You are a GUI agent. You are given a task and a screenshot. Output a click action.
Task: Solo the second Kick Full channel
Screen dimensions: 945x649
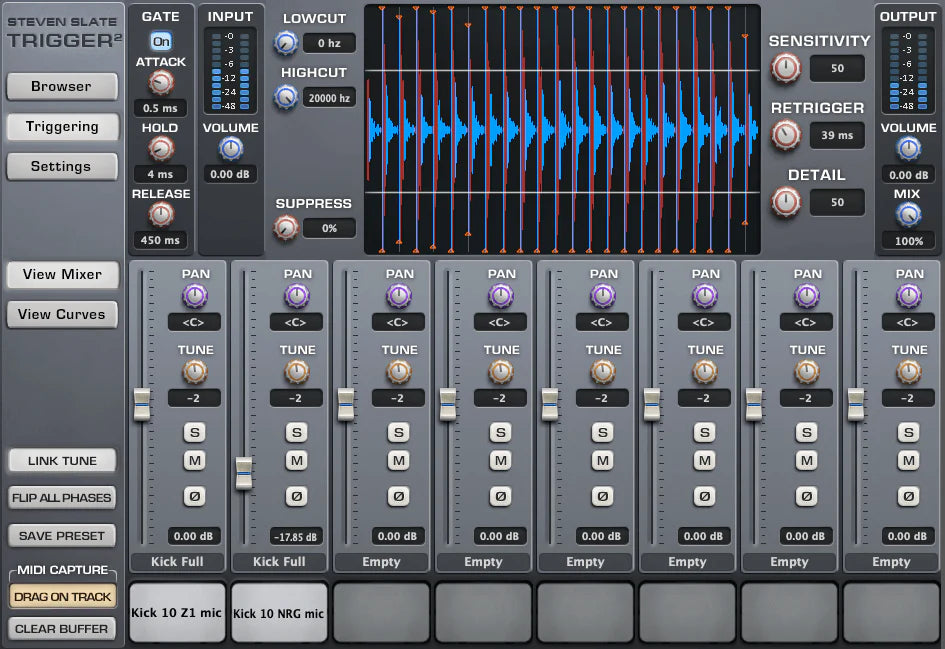(x=296, y=432)
